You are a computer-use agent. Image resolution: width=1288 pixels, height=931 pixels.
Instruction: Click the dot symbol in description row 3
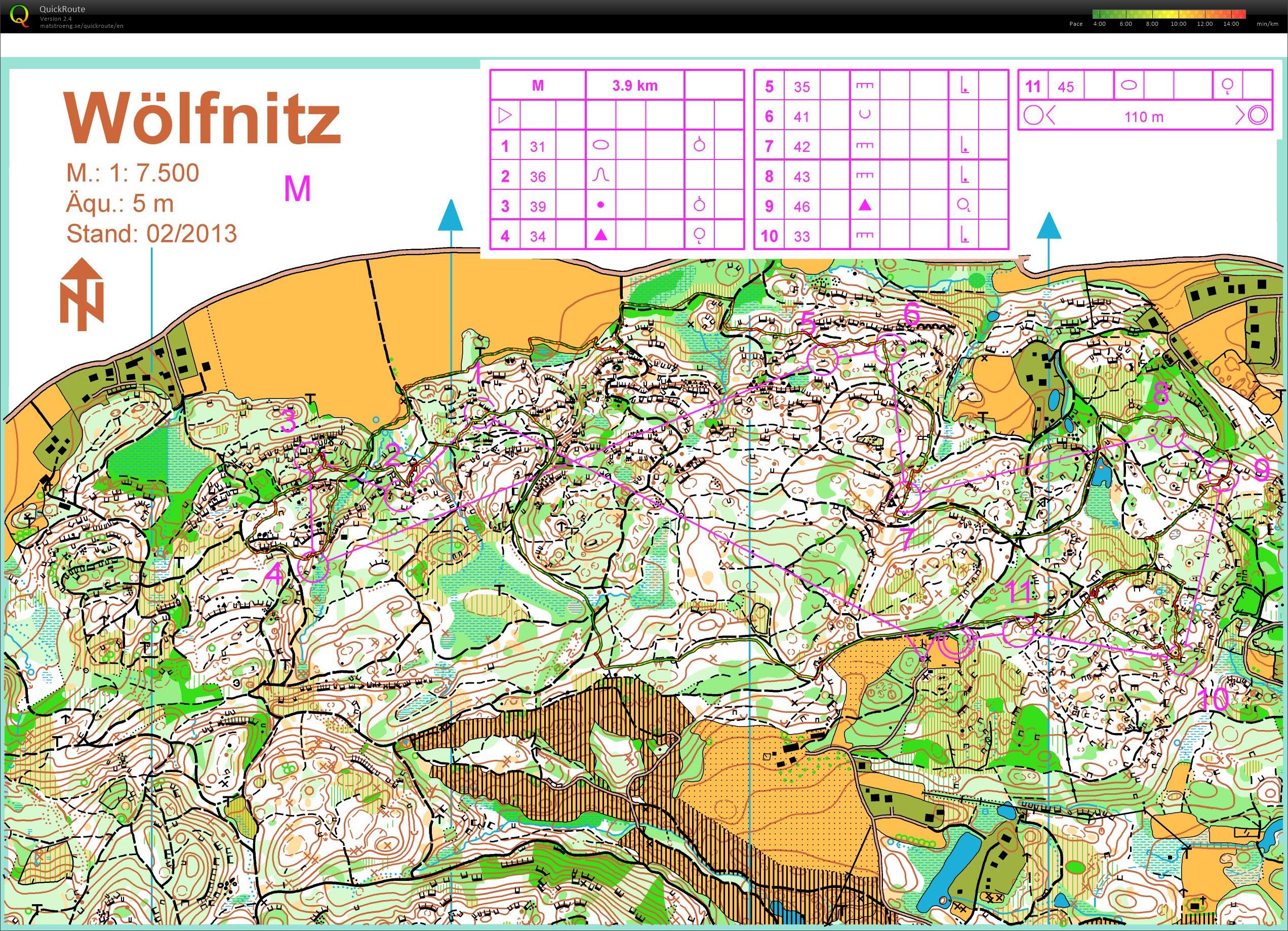(x=601, y=206)
